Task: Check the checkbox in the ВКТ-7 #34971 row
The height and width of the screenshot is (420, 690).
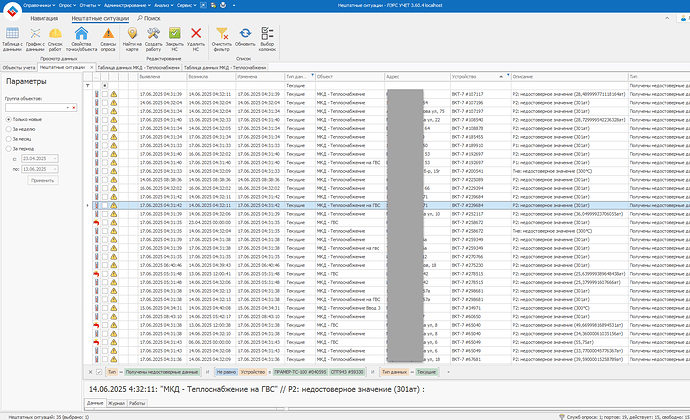Action: coord(105,308)
